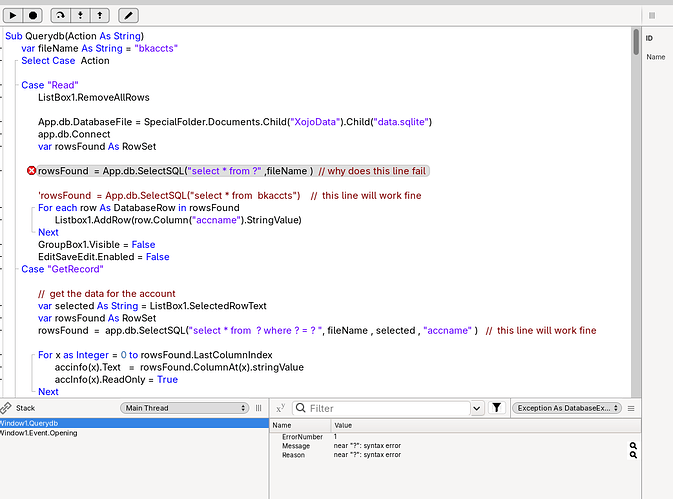Screen dimensions: 673x499
Task: Click the Step Into debugger button
Action: (80, 16)
